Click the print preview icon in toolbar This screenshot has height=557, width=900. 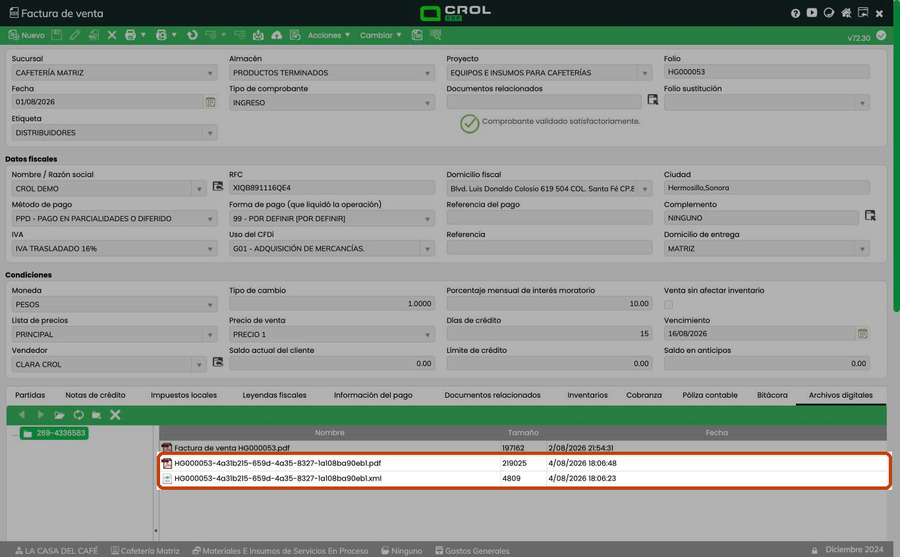point(161,35)
